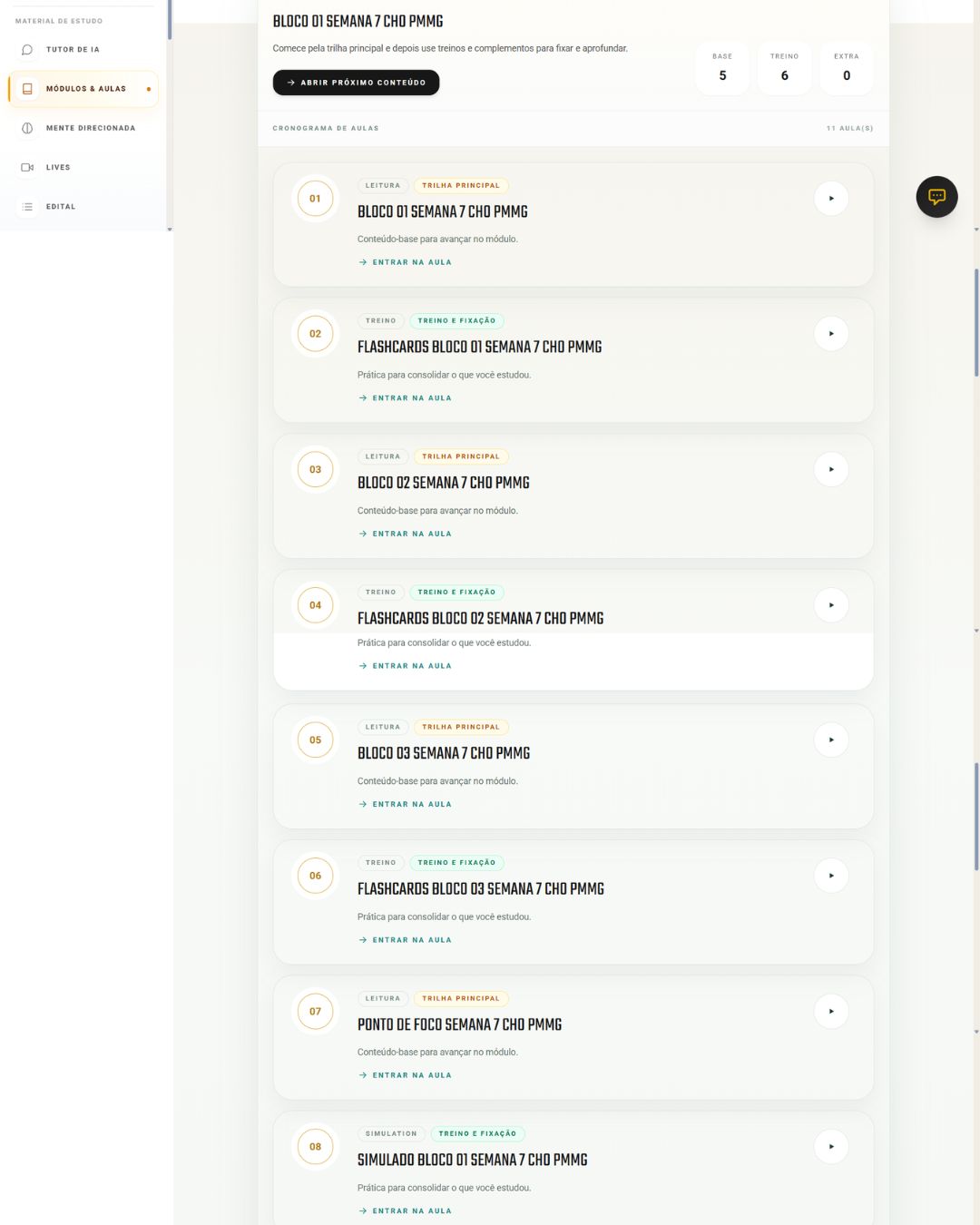The image size is (980, 1225).
Task: Click the number 05 lesson badge
Action: click(x=315, y=740)
